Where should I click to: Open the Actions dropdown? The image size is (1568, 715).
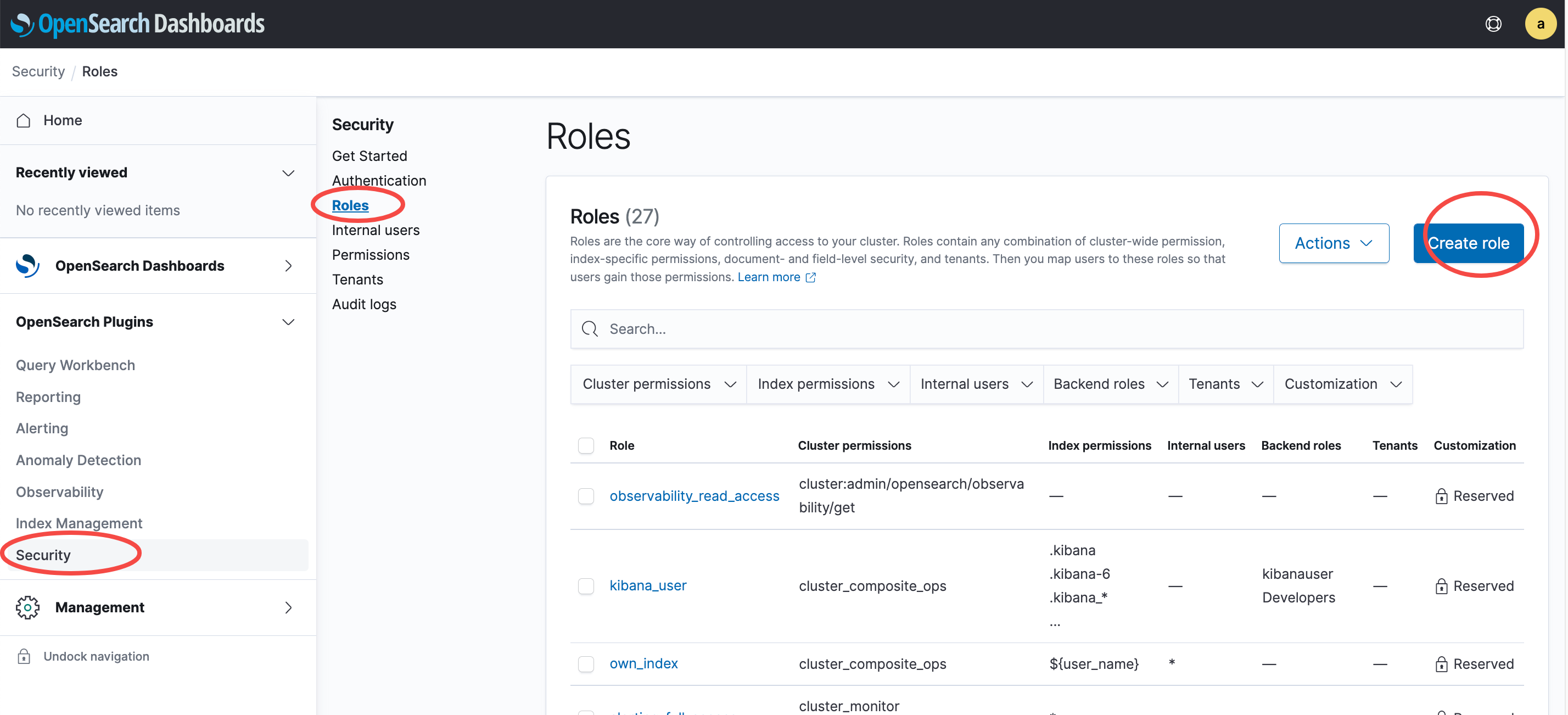click(x=1334, y=243)
